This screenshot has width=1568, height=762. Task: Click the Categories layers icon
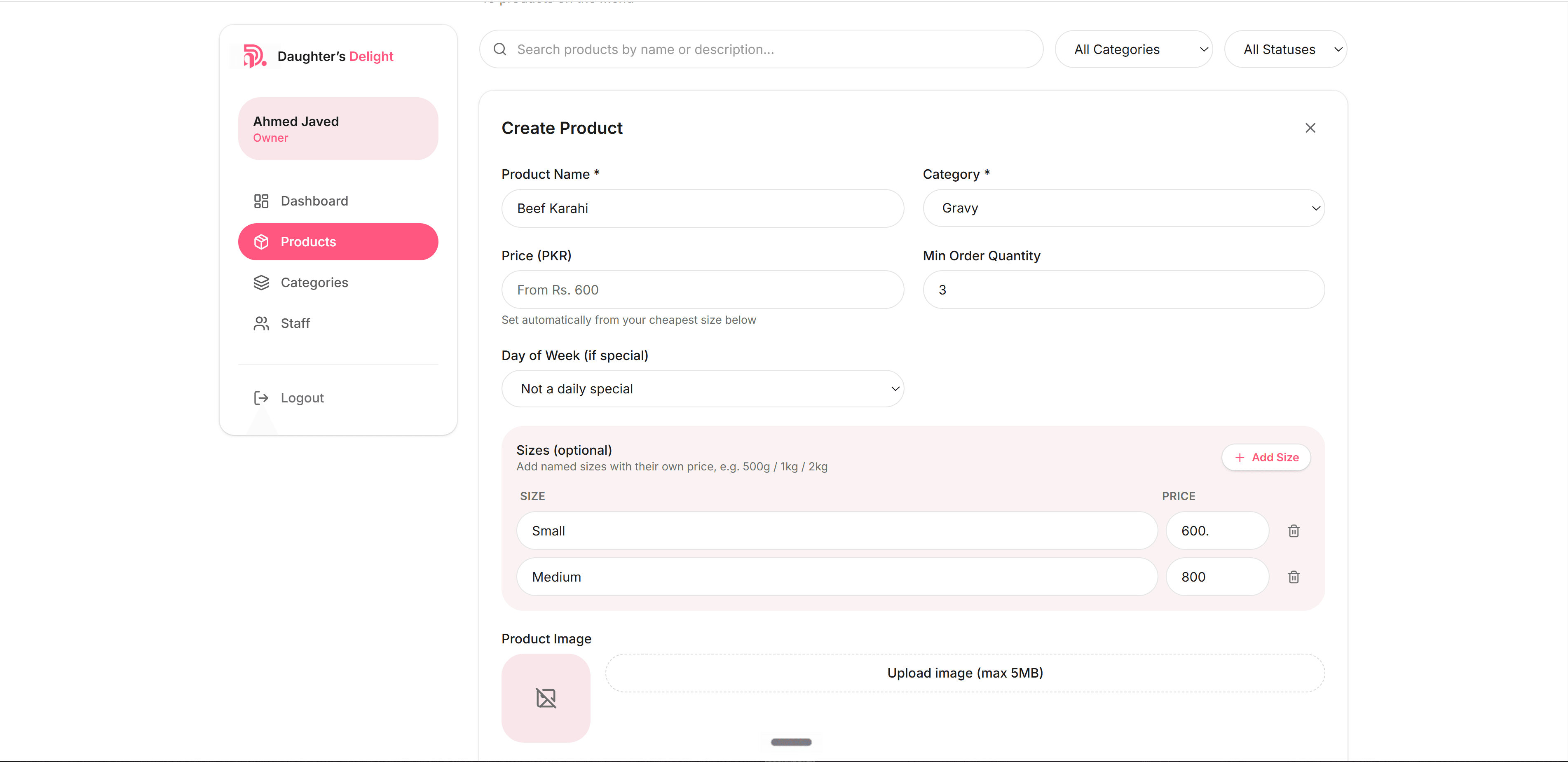point(261,283)
